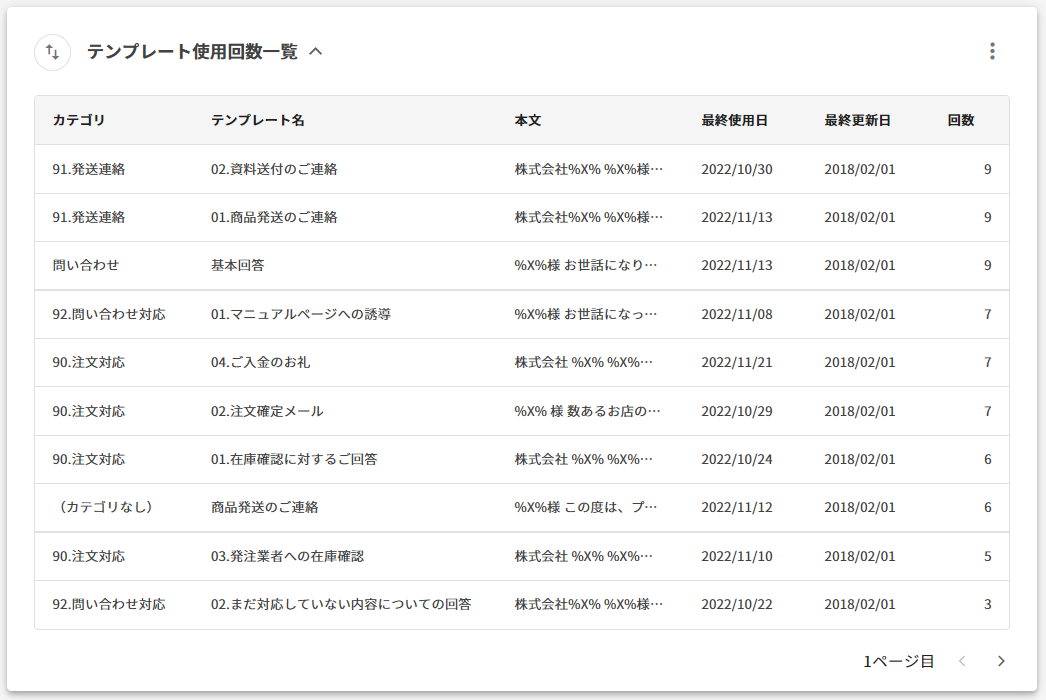Sort by 最終更新日 column header
This screenshot has height=700, width=1046.
coord(857,120)
